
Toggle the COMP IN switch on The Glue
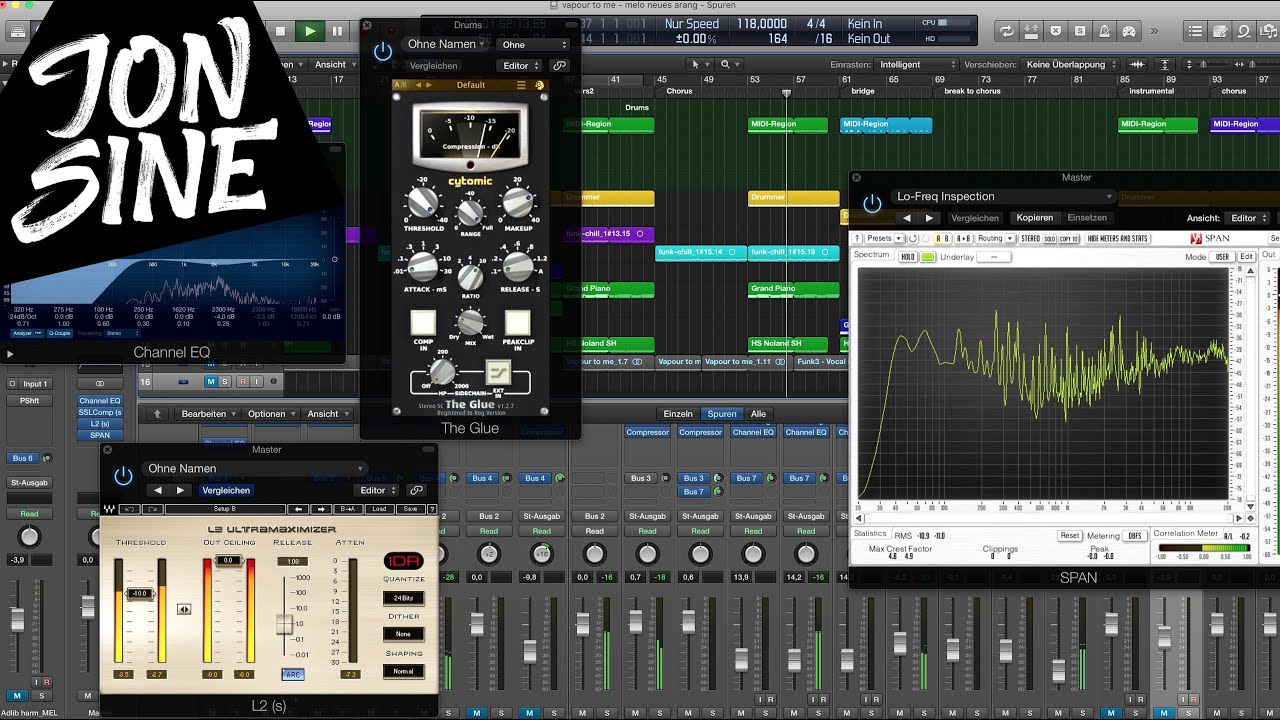point(423,322)
